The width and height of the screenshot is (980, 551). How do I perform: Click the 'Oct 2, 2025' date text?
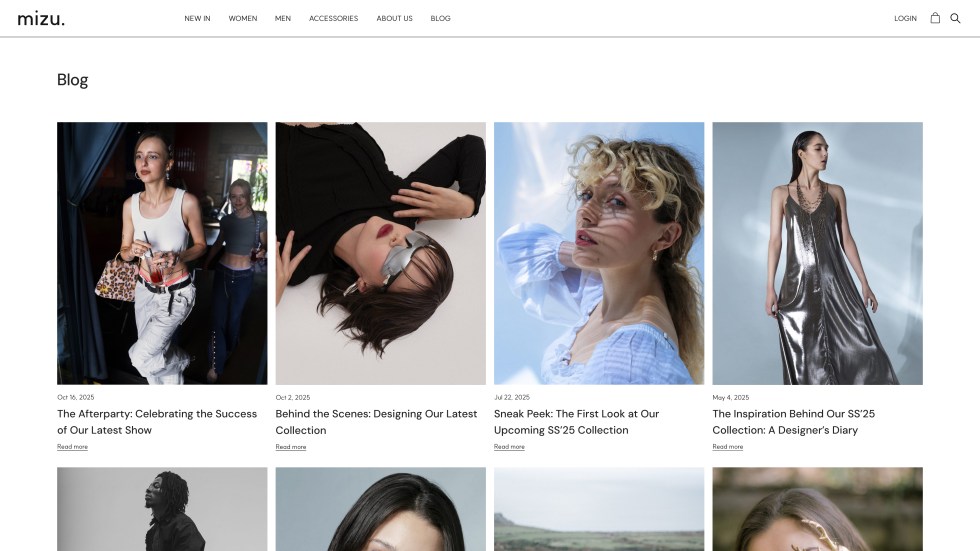292,397
